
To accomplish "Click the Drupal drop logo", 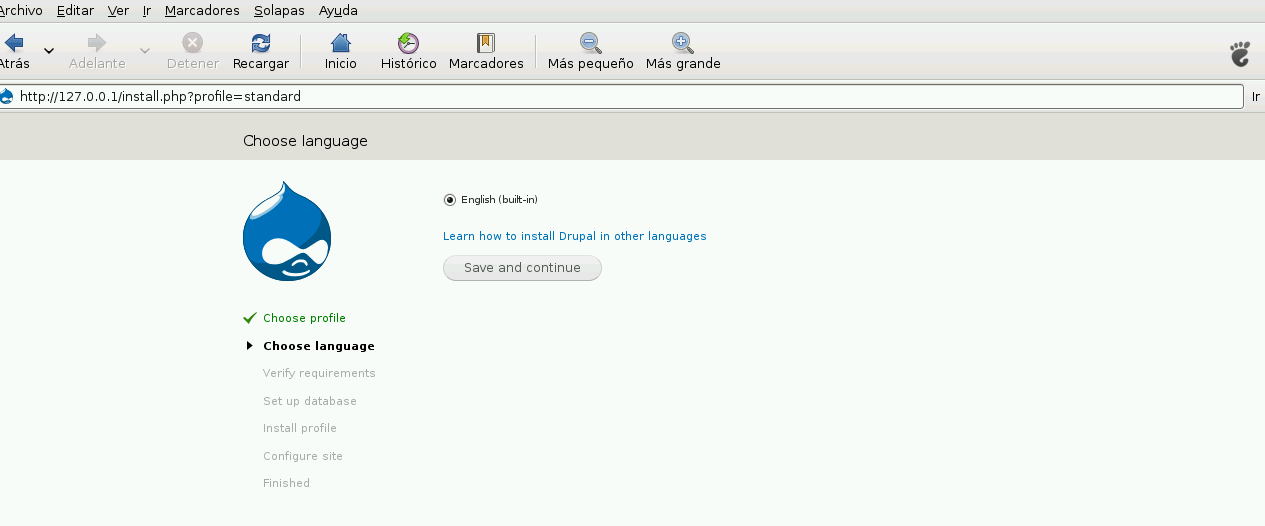I will tap(286, 231).
